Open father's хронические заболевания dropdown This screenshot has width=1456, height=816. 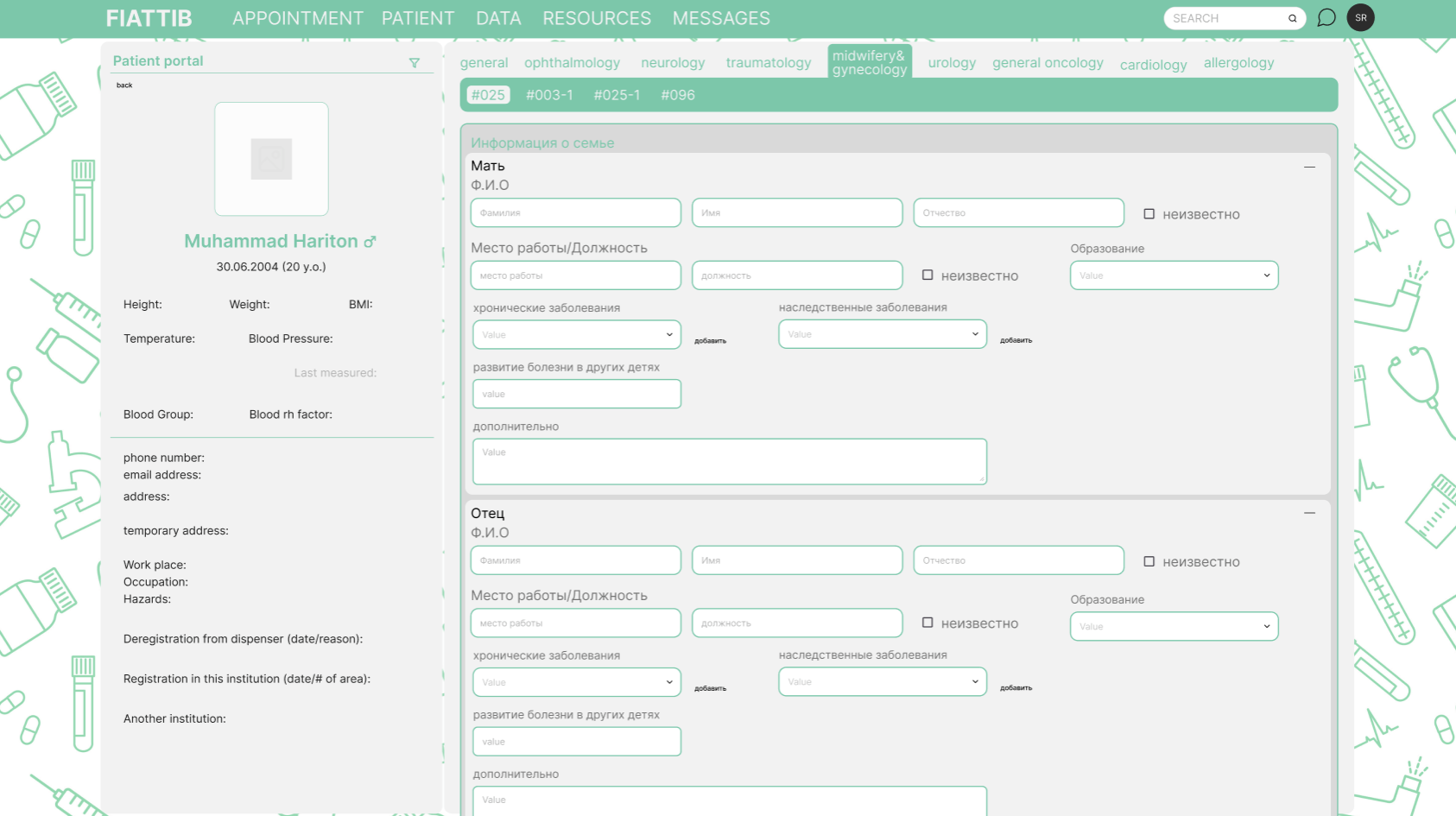click(577, 682)
